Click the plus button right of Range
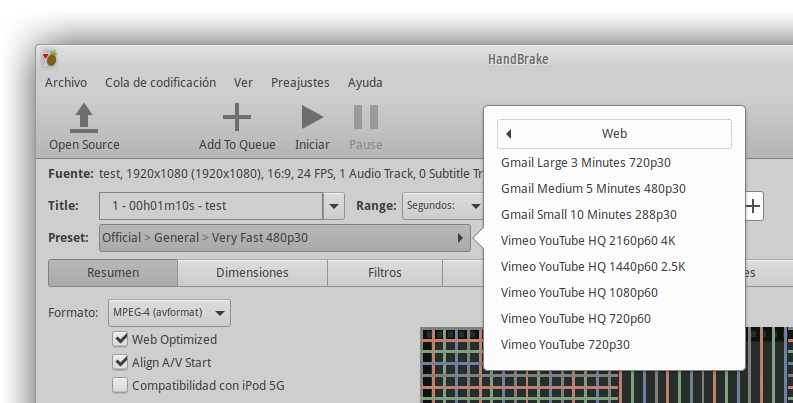Screen dimensions: 793x403 pyautogui.click(x=753, y=206)
